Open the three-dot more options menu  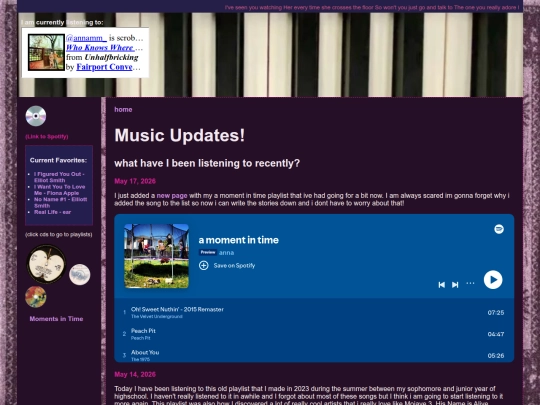[470, 283]
